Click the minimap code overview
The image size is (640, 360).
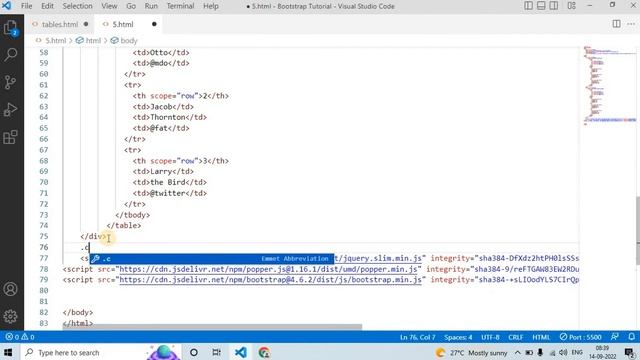coord(610,86)
